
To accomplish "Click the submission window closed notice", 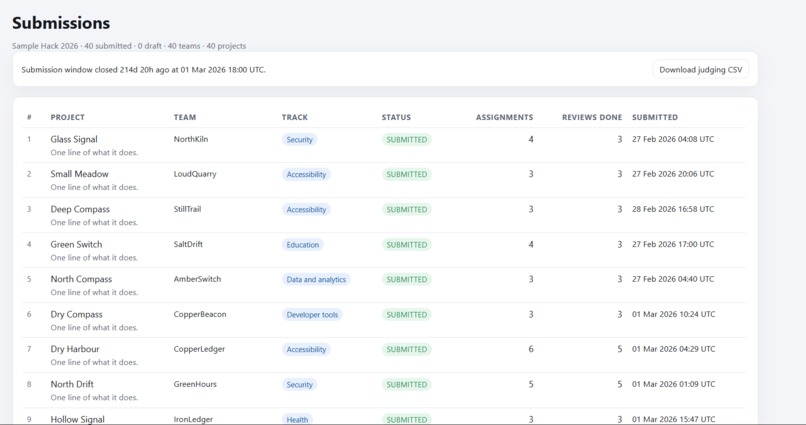I will pos(143,69).
